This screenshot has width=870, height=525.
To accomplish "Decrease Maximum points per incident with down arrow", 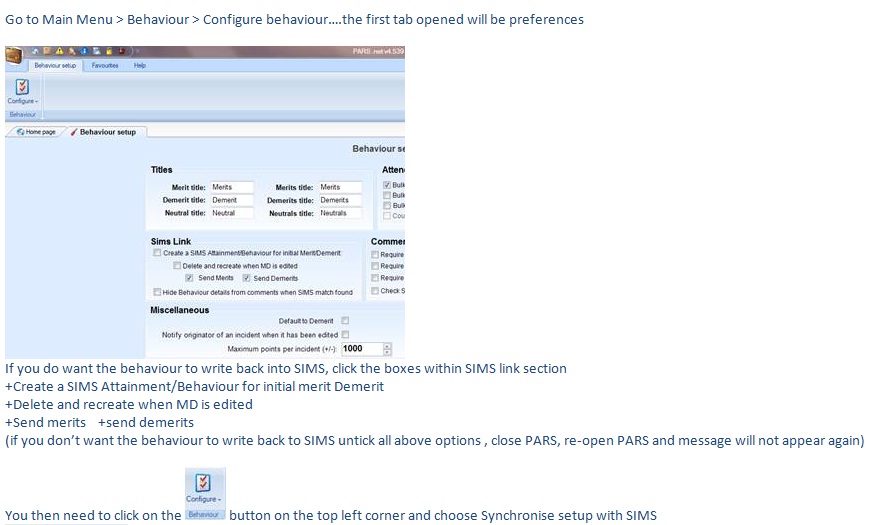I will point(387,352).
